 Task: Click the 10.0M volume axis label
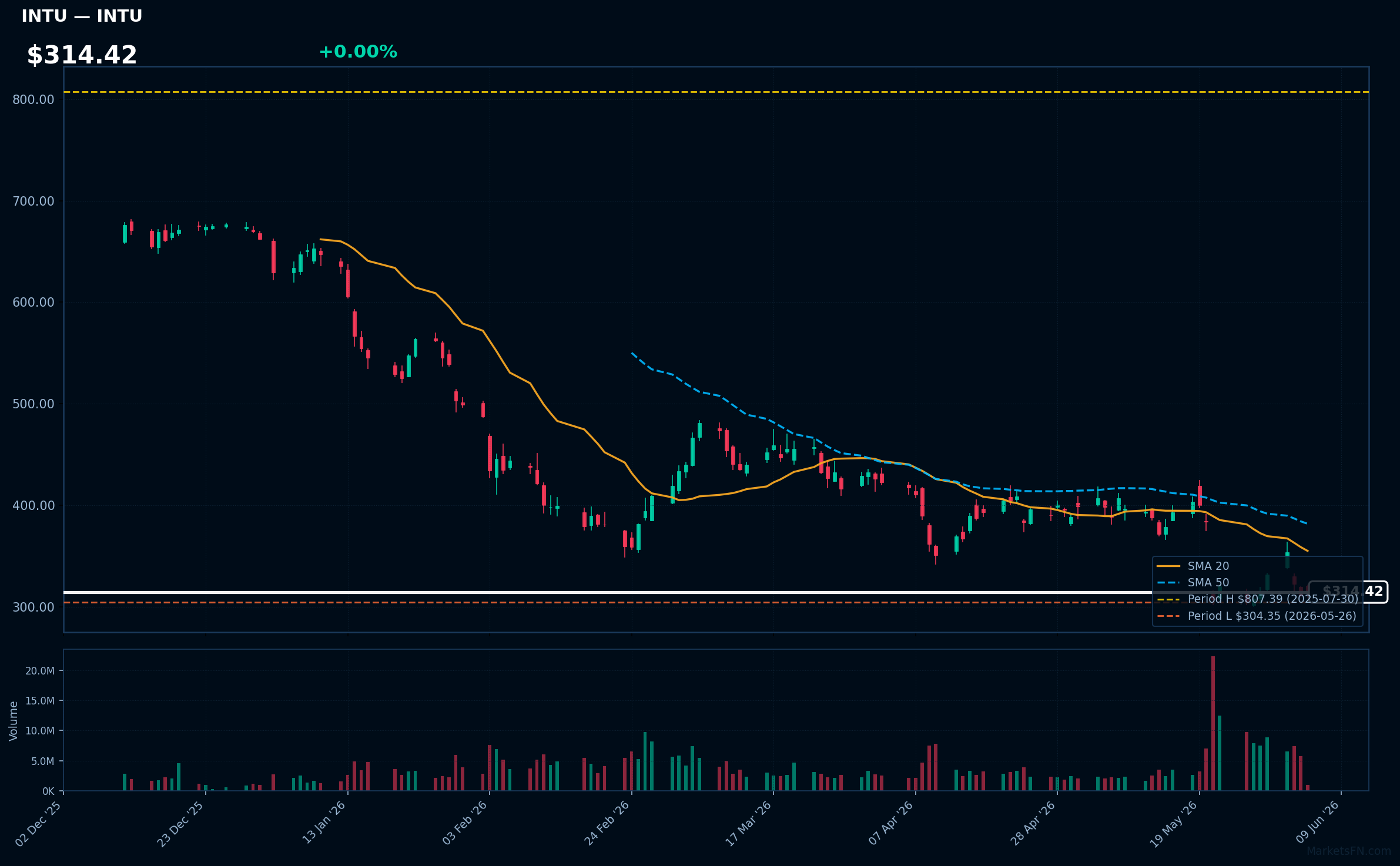pyautogui.click(x=40, y=730)
